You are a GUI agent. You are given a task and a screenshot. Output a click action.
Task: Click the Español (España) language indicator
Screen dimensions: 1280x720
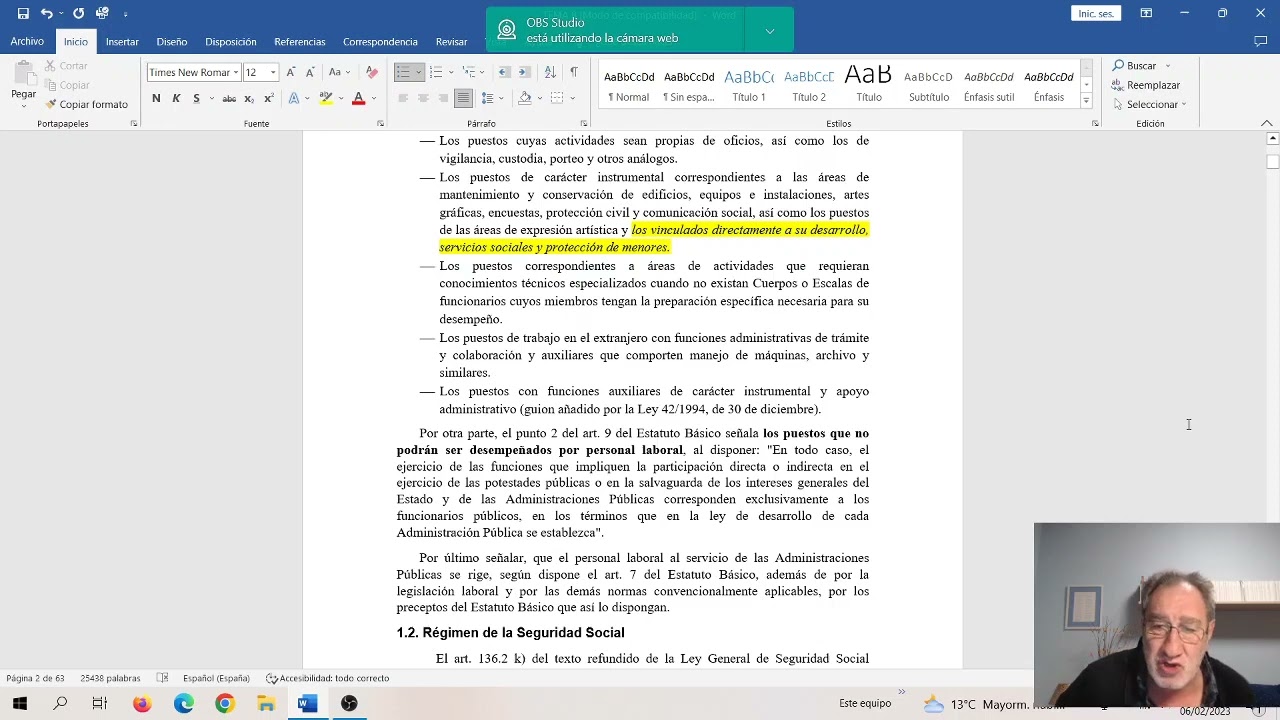[216, 678]
